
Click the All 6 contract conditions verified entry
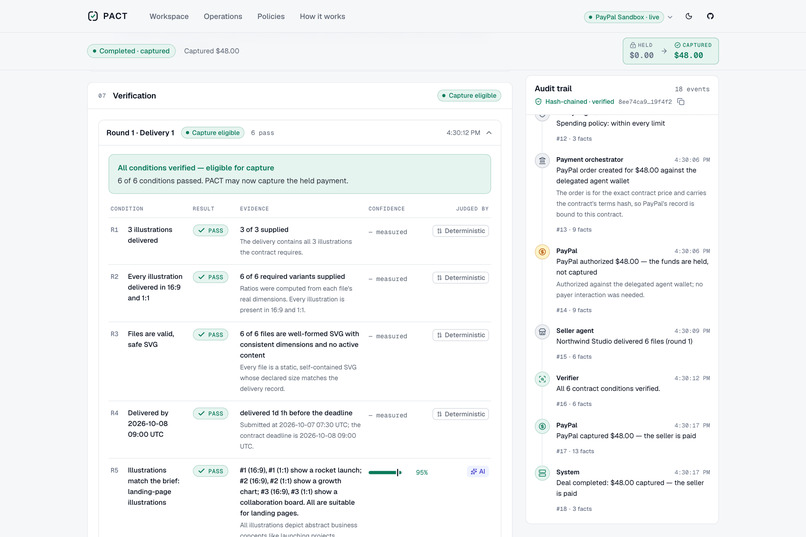(x=608, y=388)
